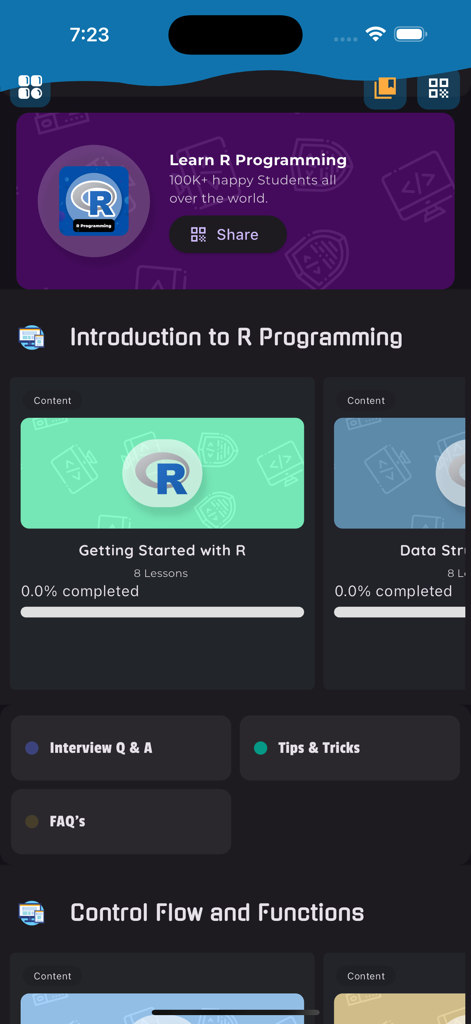471x1024 pixels.
Task: Tap the QR code icon in header
Action: (x=438, y=88)
